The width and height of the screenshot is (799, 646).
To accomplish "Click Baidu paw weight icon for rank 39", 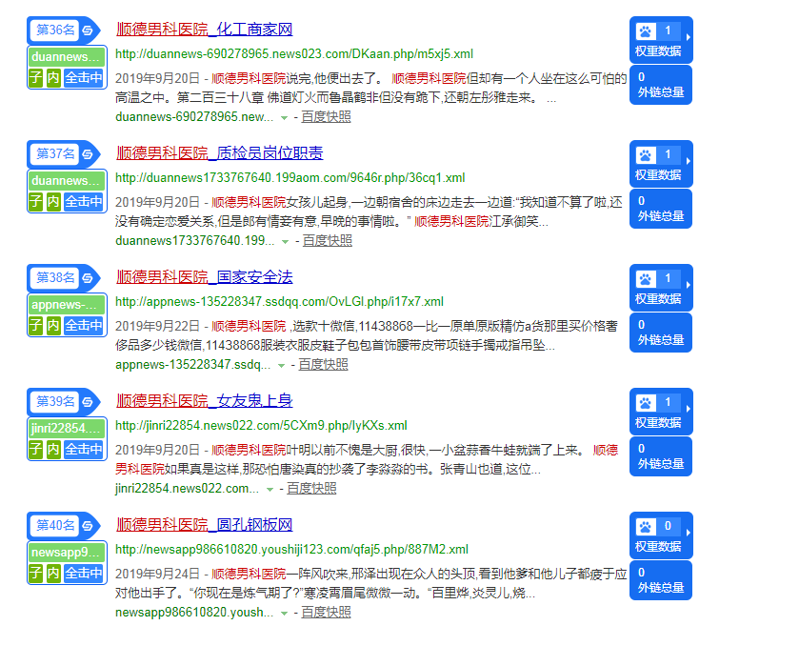I will (645, 402).
